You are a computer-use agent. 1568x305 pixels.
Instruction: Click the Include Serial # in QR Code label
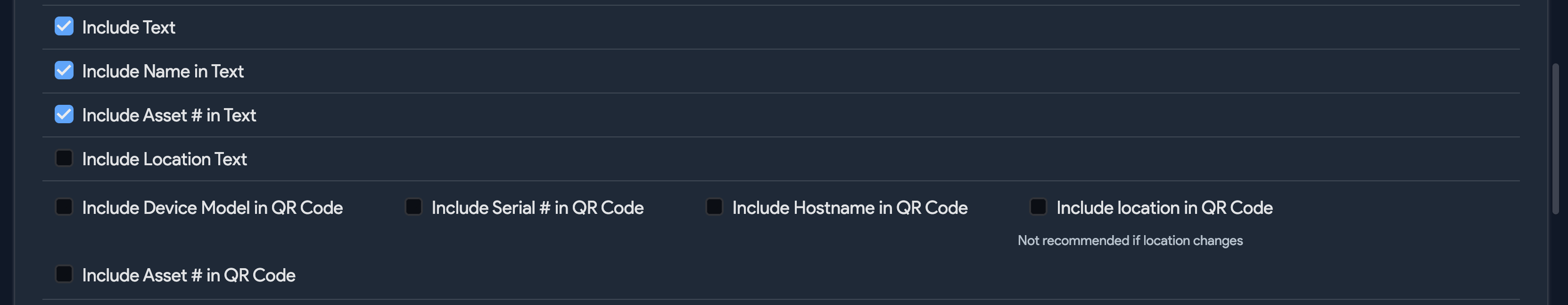[537, 207]
